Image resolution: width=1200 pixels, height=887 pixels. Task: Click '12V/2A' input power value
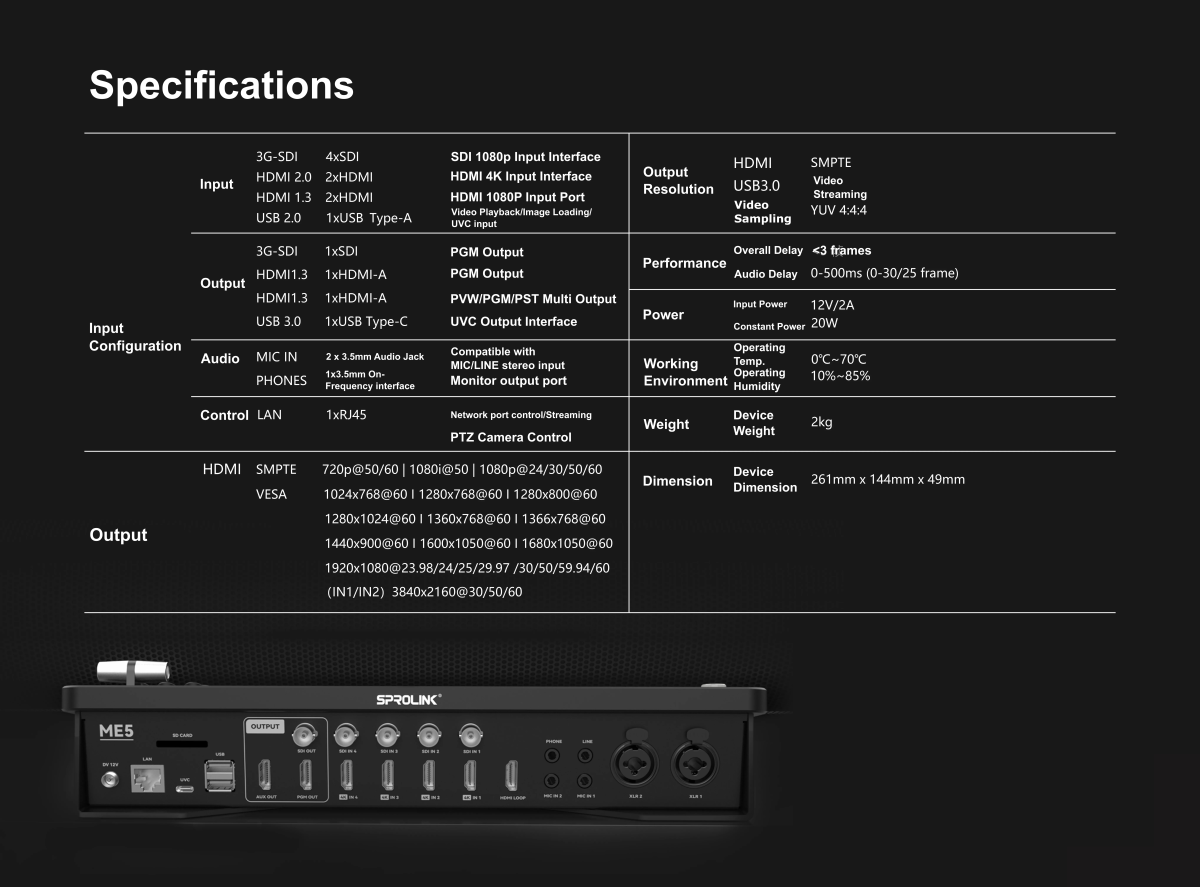(832, 306)
